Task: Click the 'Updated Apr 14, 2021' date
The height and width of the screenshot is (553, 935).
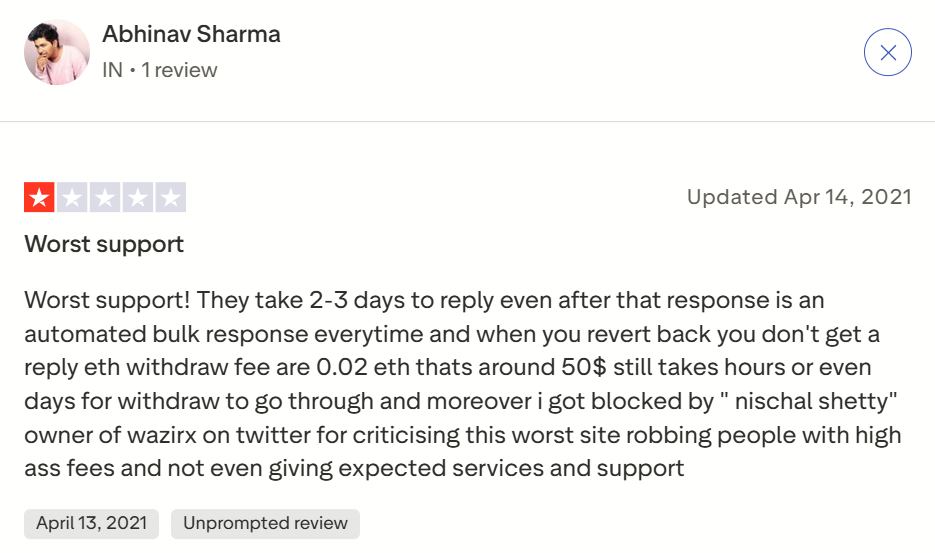Action: point(799,197)
